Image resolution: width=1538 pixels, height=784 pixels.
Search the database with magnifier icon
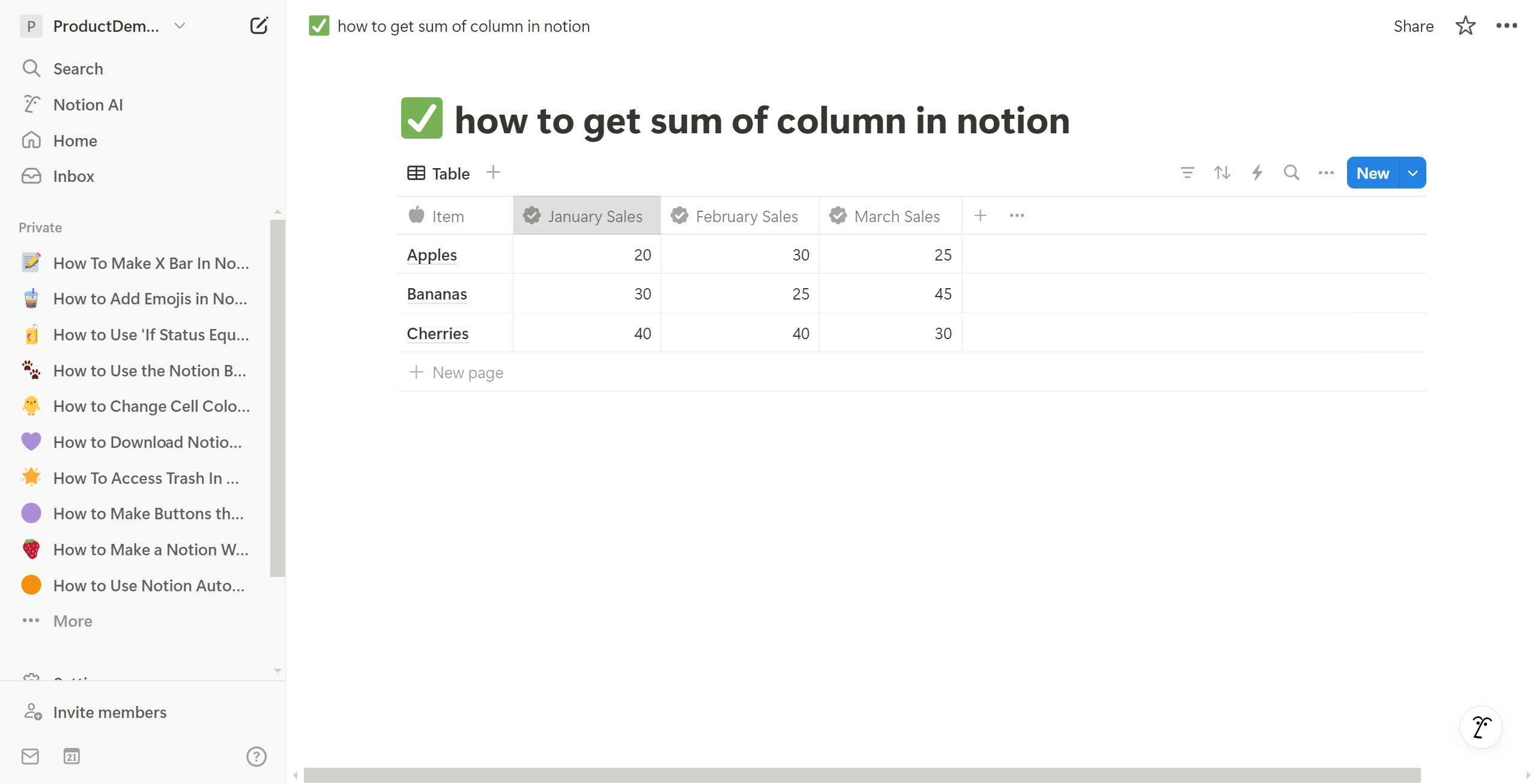1292,173
